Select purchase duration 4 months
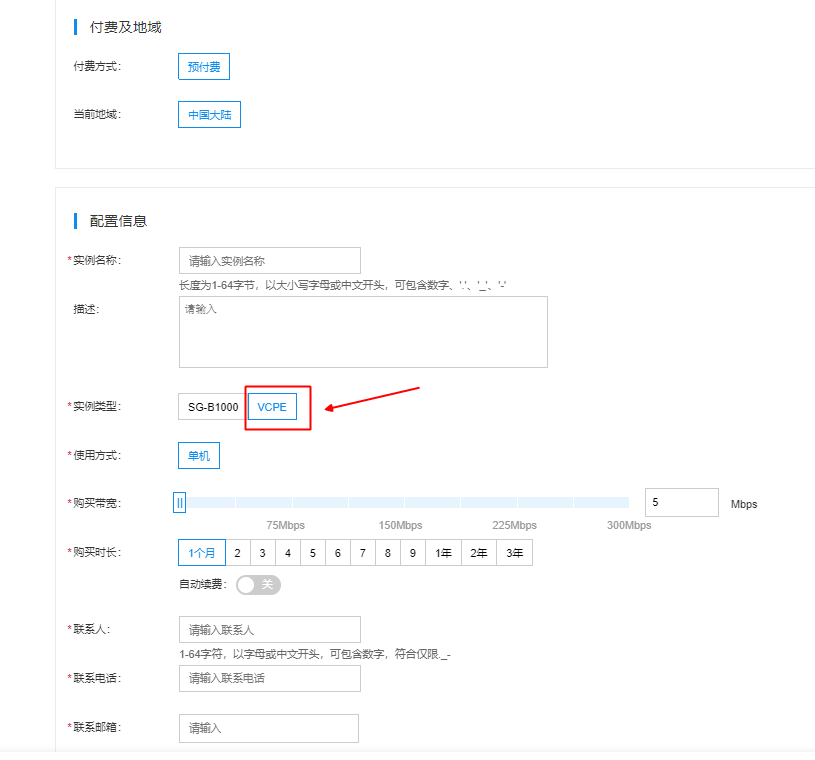The image size is (815, 760). [x=287, y=553]
